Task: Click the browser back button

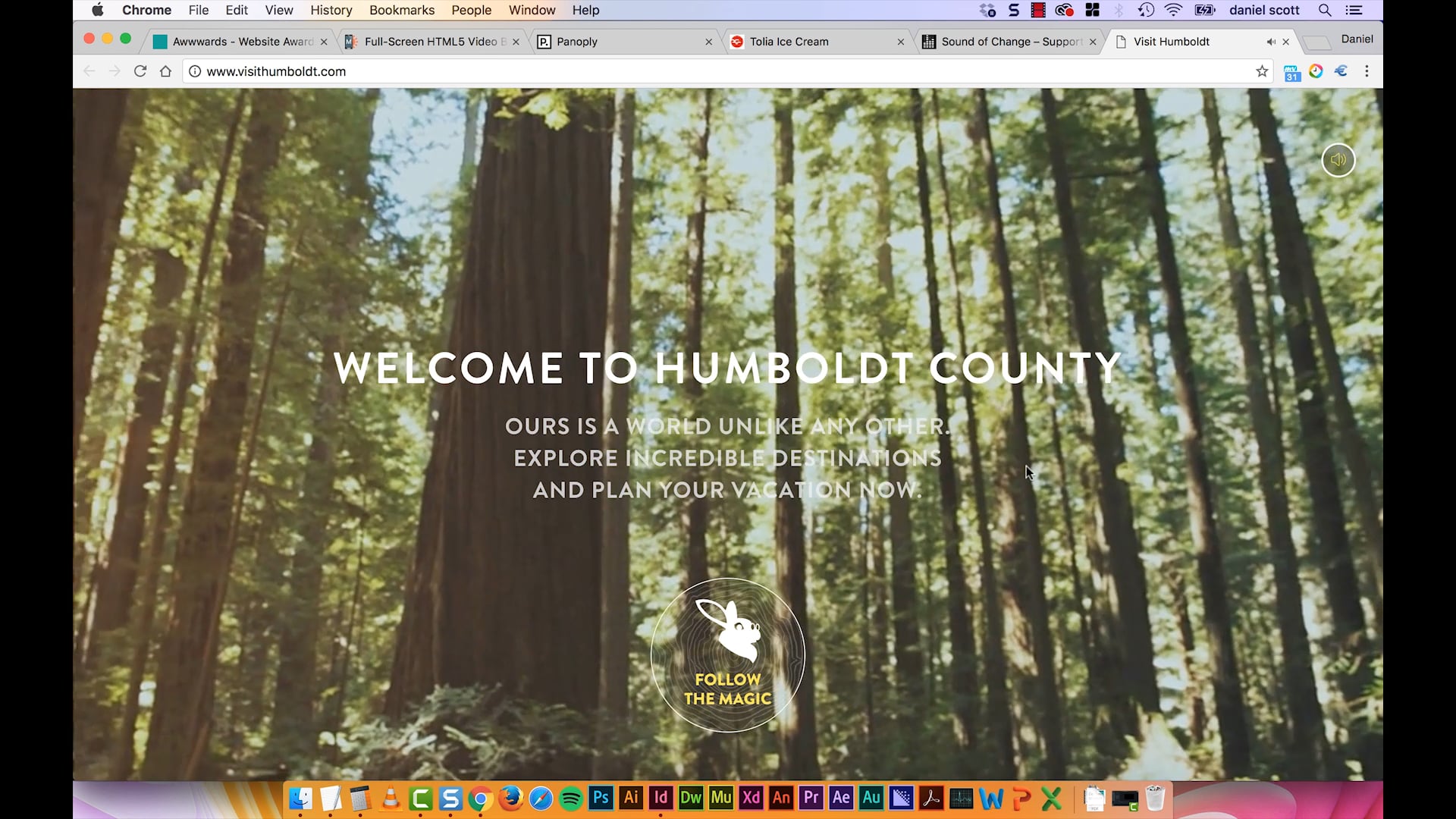Action: (88, 71)
